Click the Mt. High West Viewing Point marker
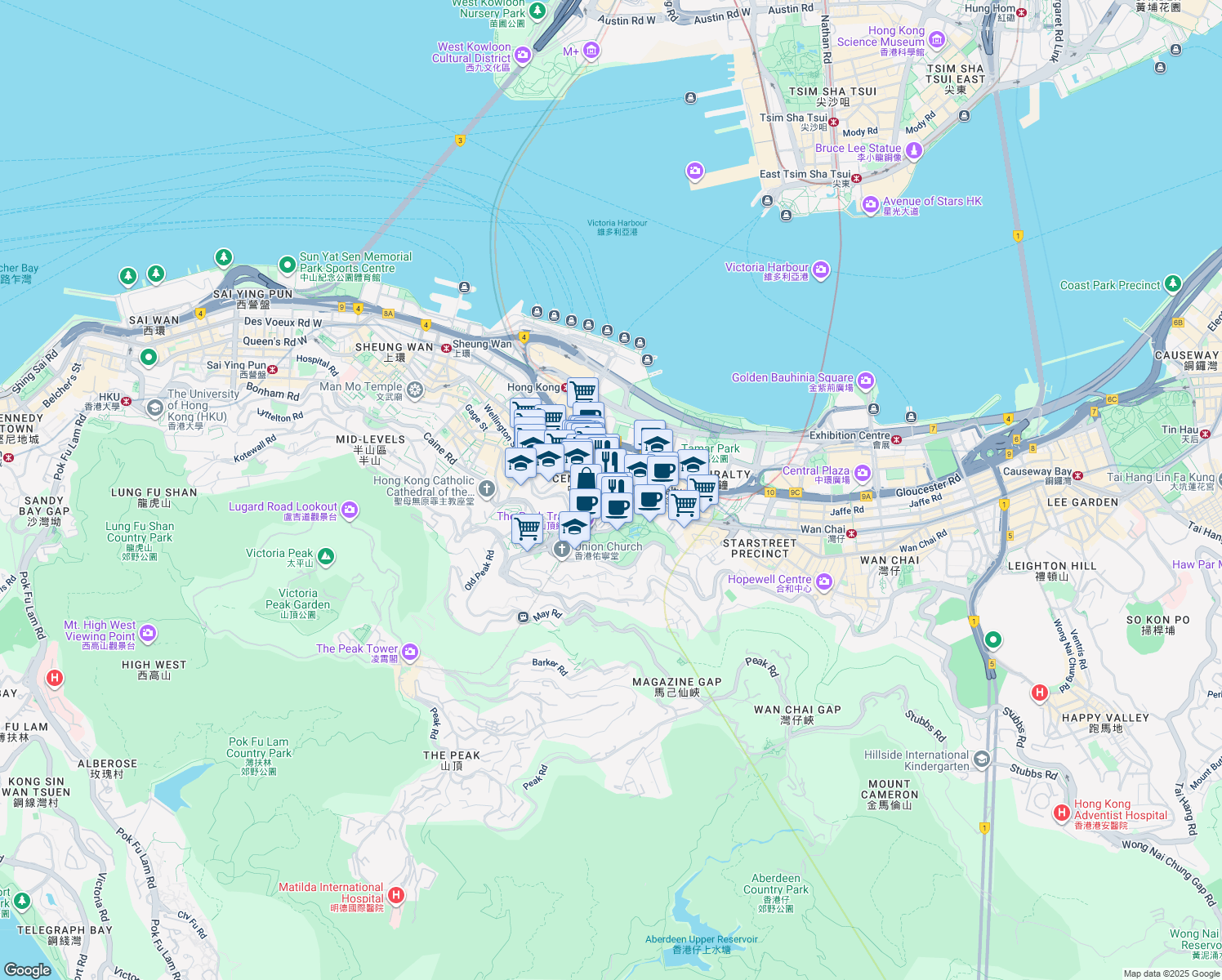This screenshot has width=1222, height=980. pos(148,632)
